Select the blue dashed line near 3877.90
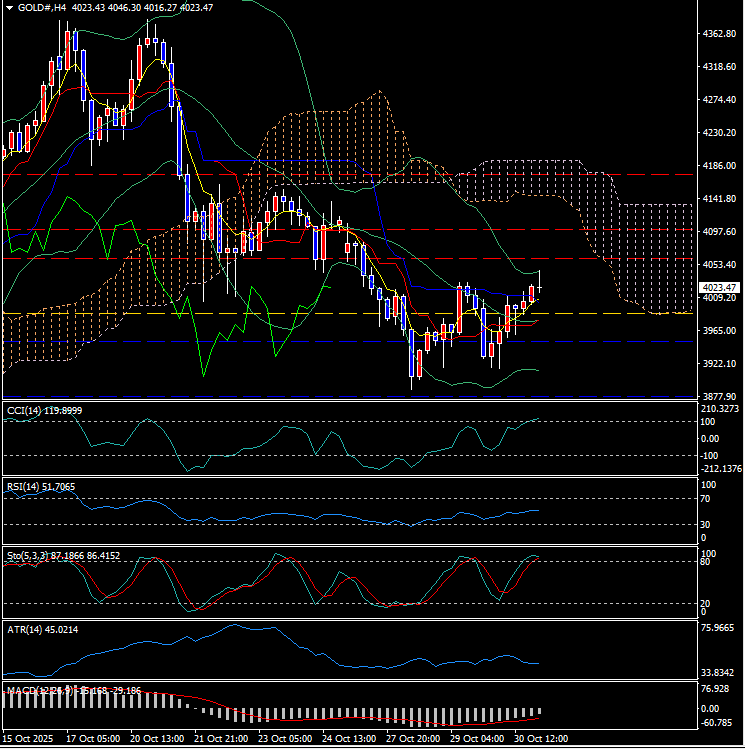This screenshot has width=745, height=749. coord(300,396)
